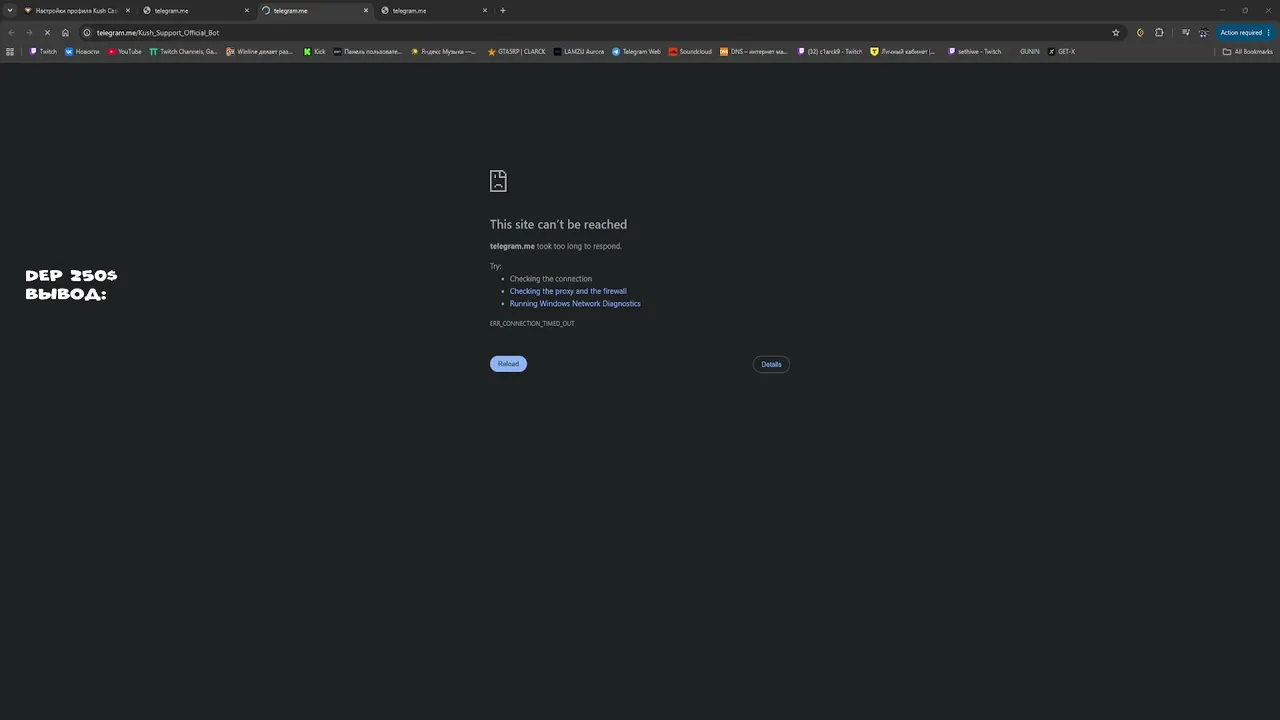1280x720 pixels.
Task: Open the Личный кабинет bookmark
Action: pos(903,51)
